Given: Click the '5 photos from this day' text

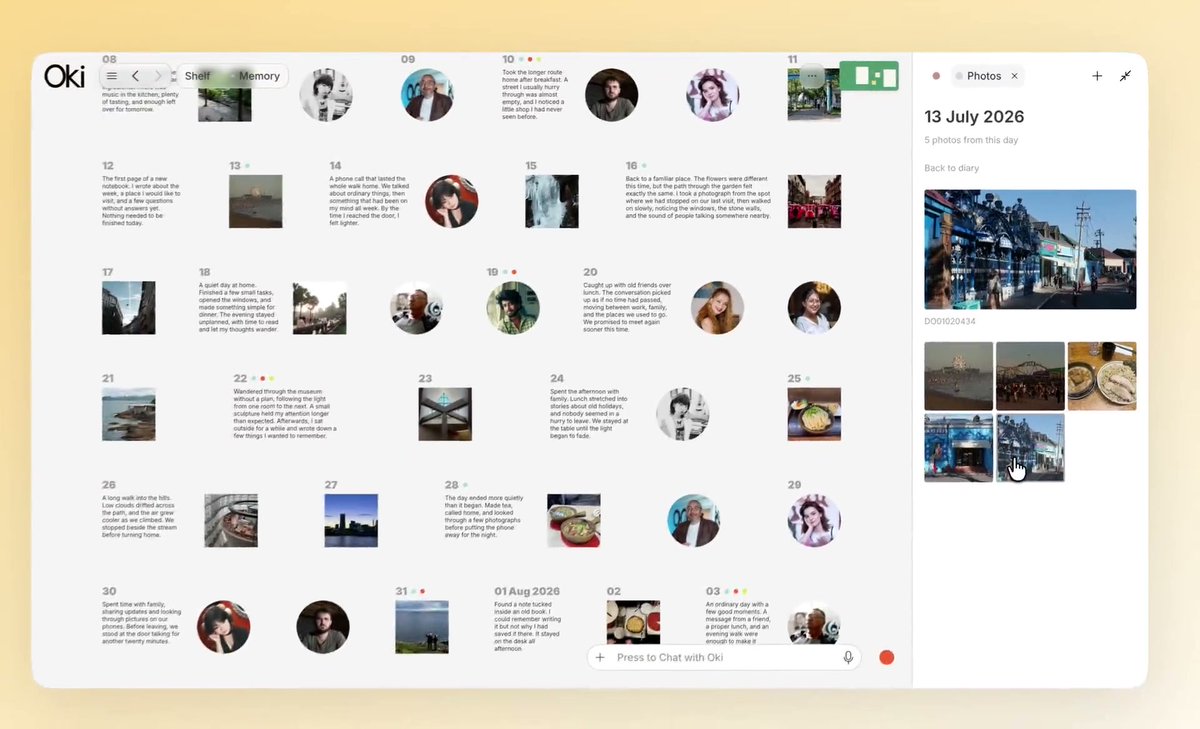Looking at the screenshot, I should 971,140.
